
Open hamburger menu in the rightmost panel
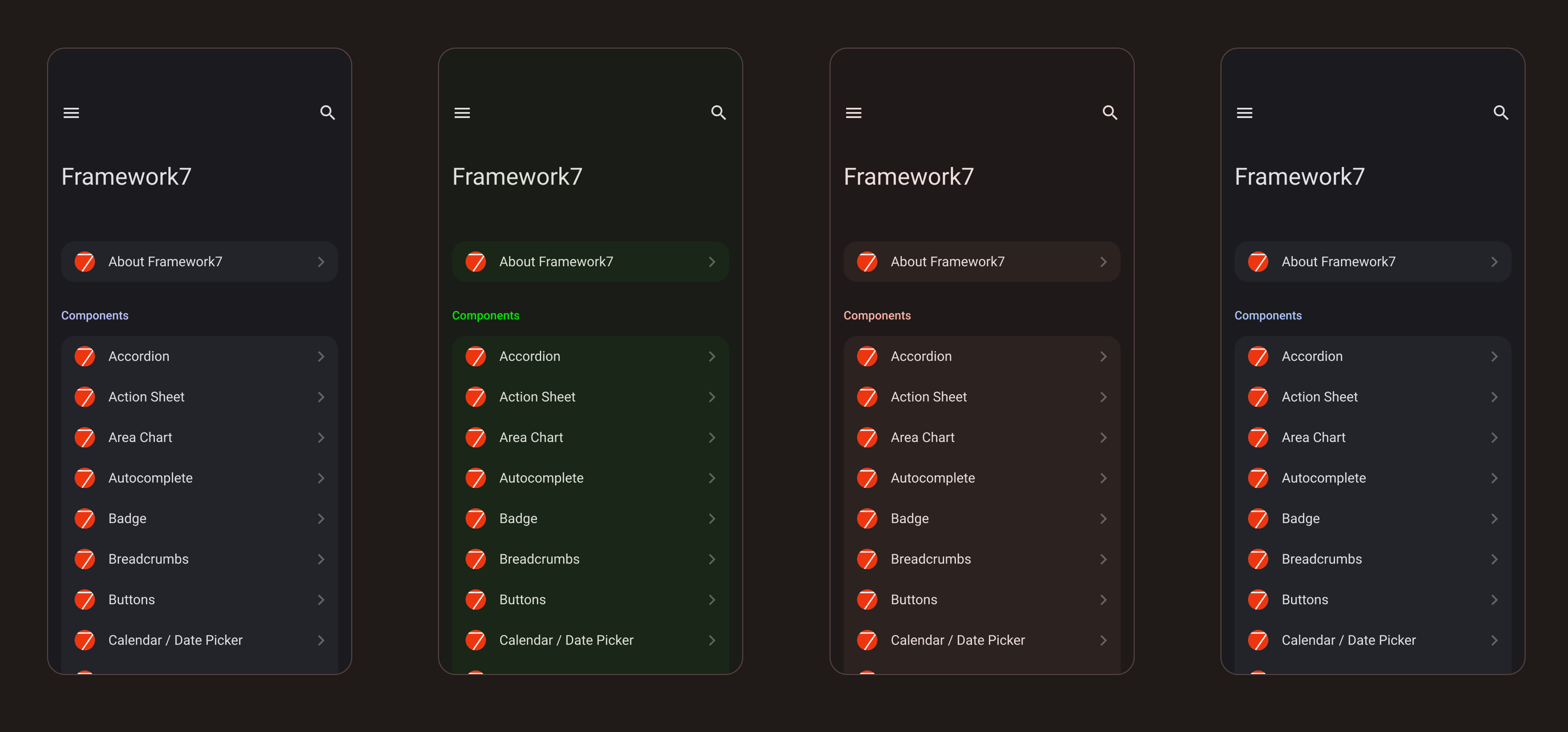click(1244, 112)
